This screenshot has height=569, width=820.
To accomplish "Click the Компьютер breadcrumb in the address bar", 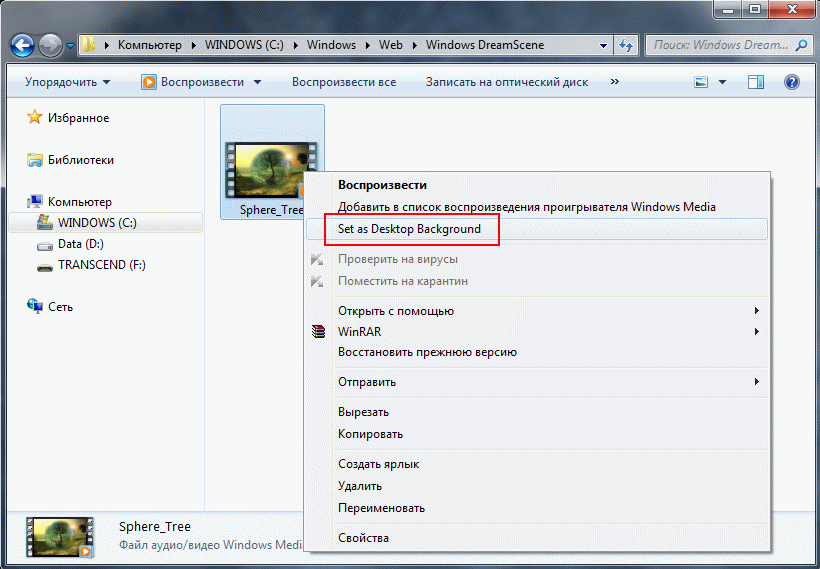I will pyautogui.click(x=150, y=45).
